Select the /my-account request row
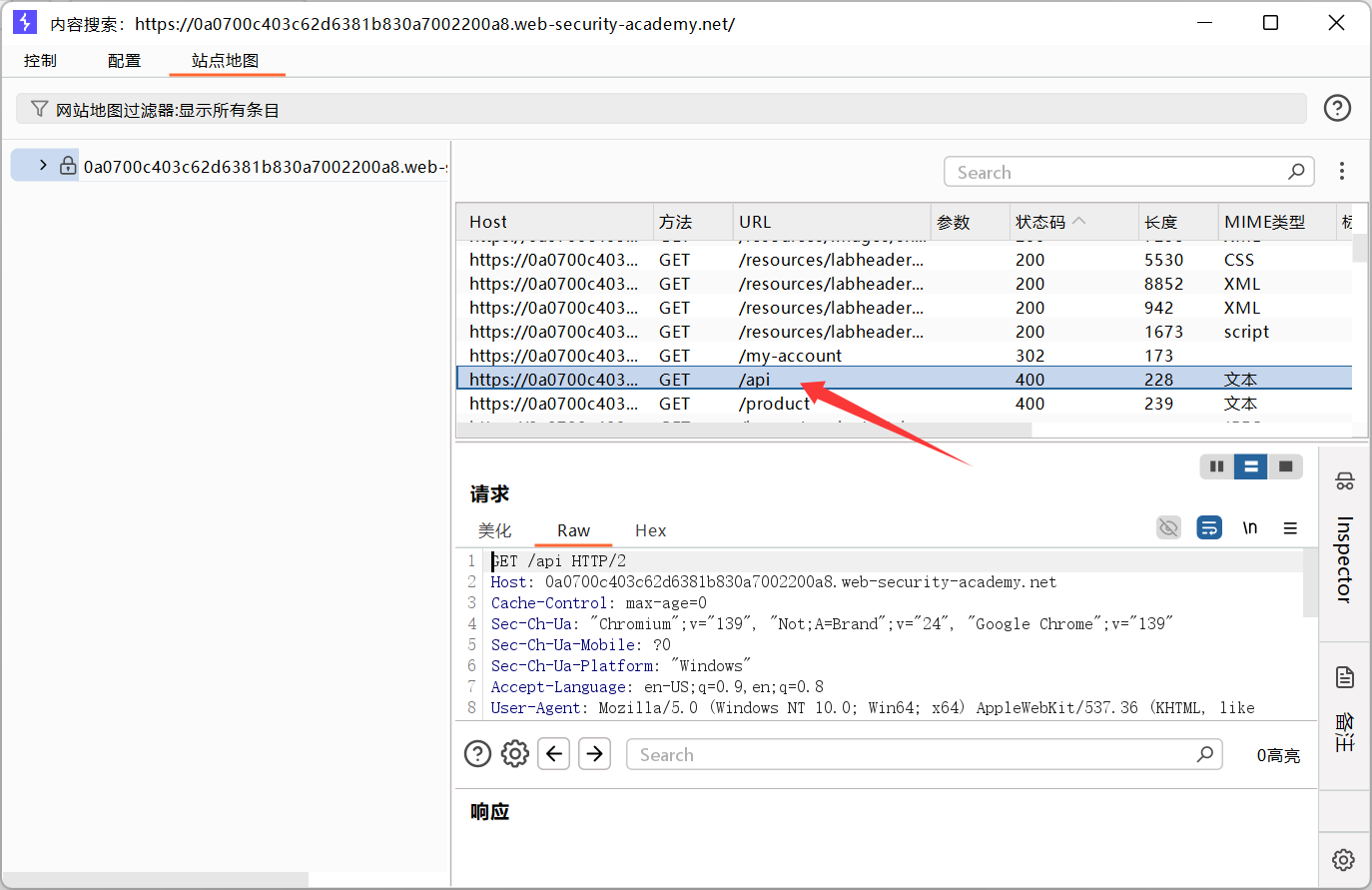Screen dimensions: 1372x890 point(789,356)
